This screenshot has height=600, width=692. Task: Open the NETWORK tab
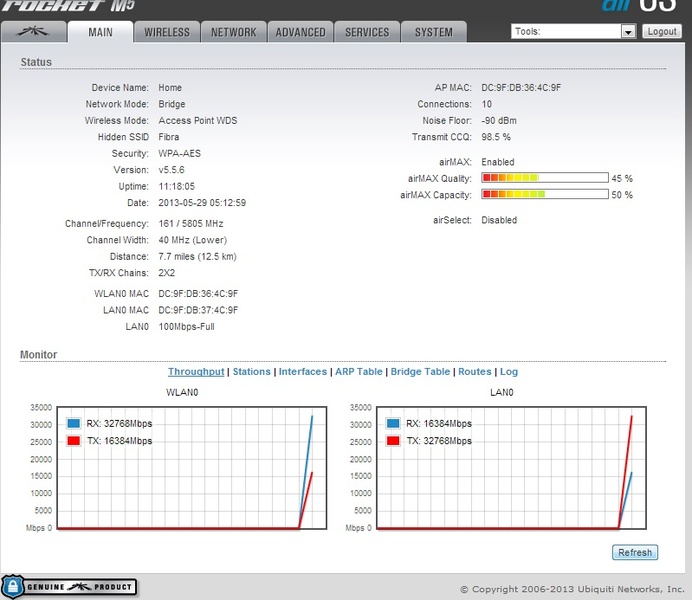[x=233, y=32]
